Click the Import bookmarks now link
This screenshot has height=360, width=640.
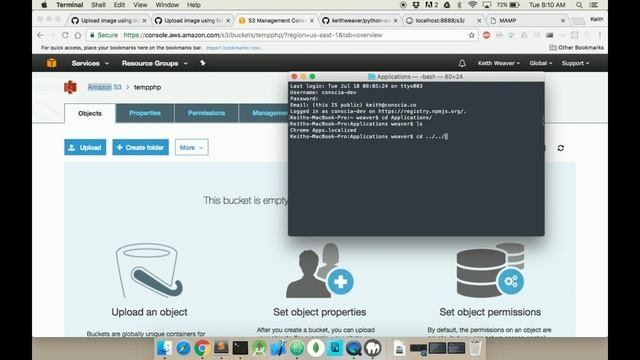[234, 48]
